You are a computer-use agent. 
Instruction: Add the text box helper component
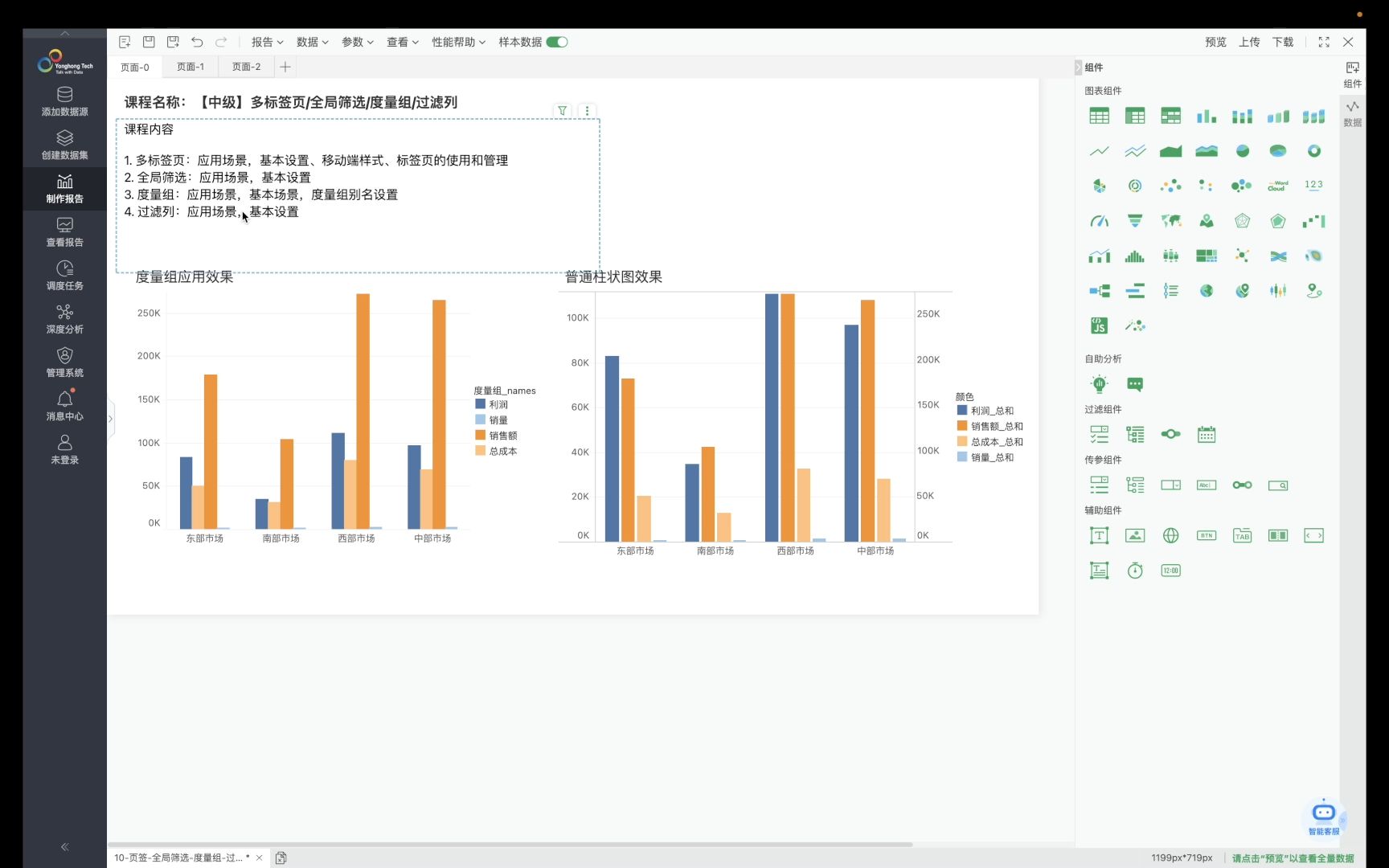click(1099, 535)
